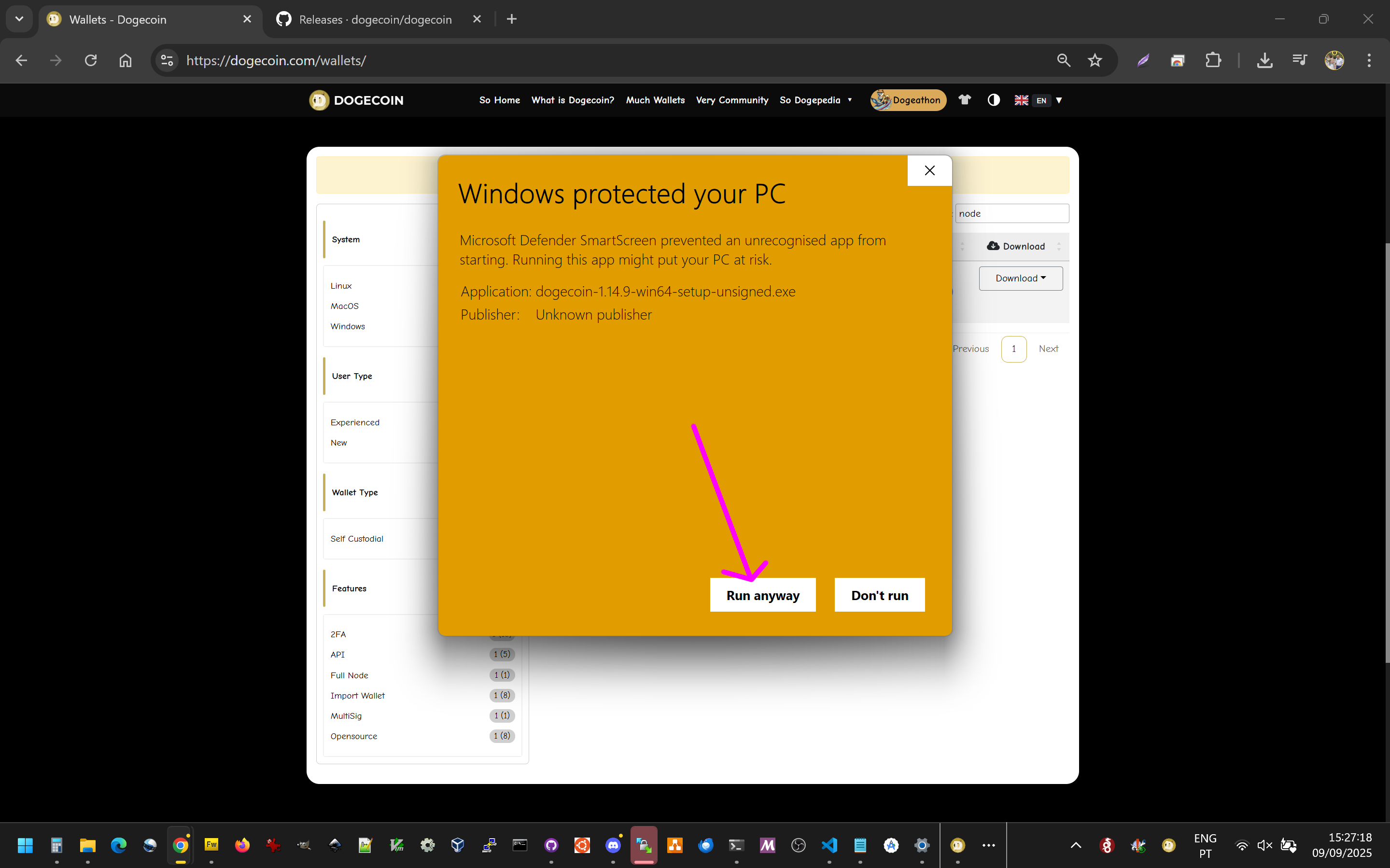Filter by MultiSig feature
This screenshot has height=868, width=1390.
[x=346, y=716]
